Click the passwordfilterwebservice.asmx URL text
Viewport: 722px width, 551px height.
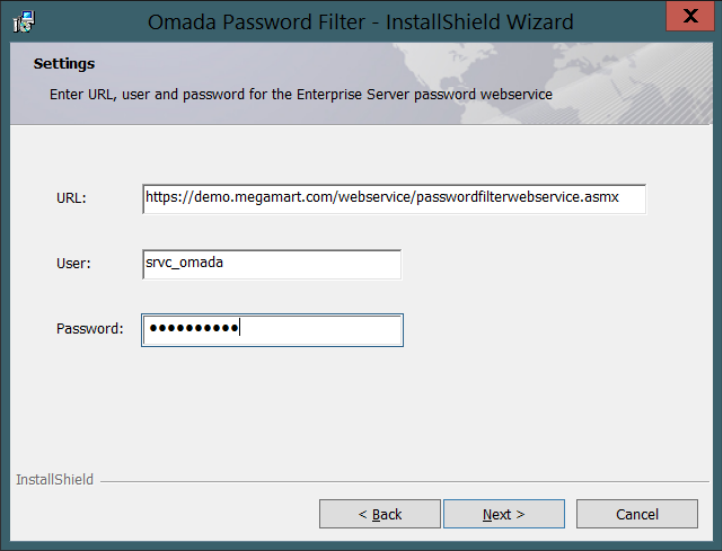518,197
